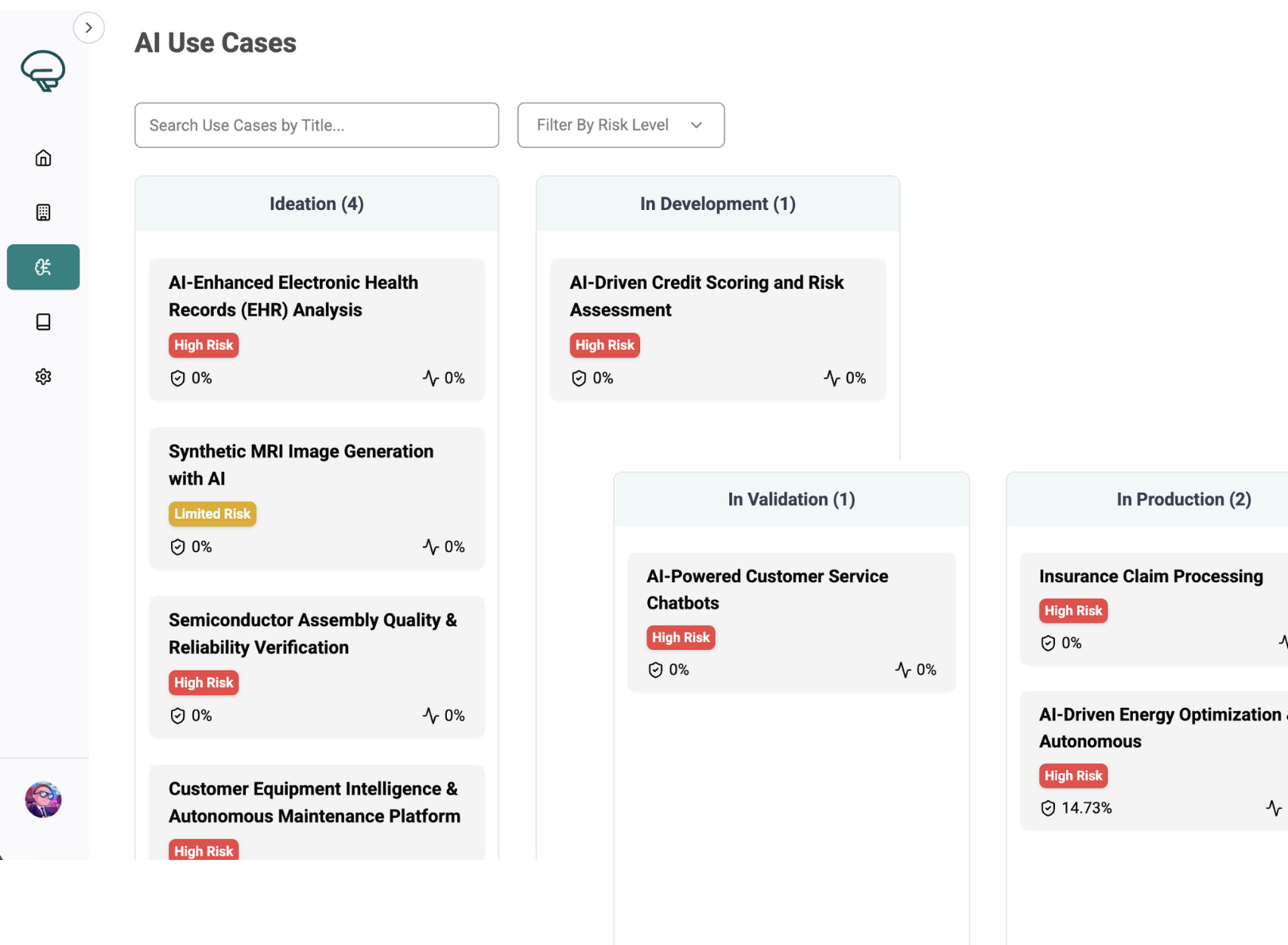The width and height of the screenshot is (1288, 945).
Task: Click the High Risk badge on Insurance Claim Processing
Action: pyautogui.click(x=1073, y=611)
